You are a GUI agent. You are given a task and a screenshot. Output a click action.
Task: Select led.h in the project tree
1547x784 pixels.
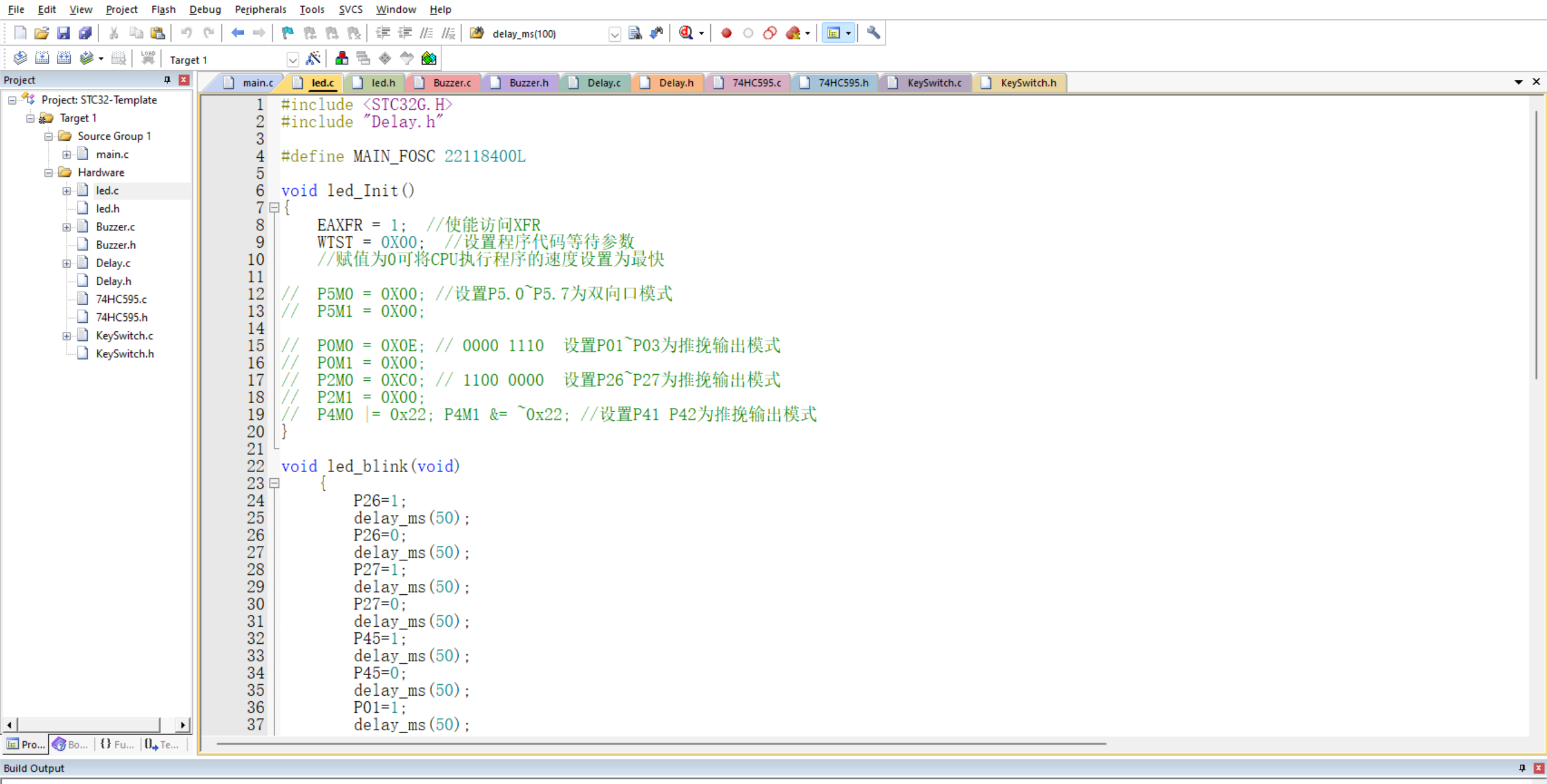[108, 209]
